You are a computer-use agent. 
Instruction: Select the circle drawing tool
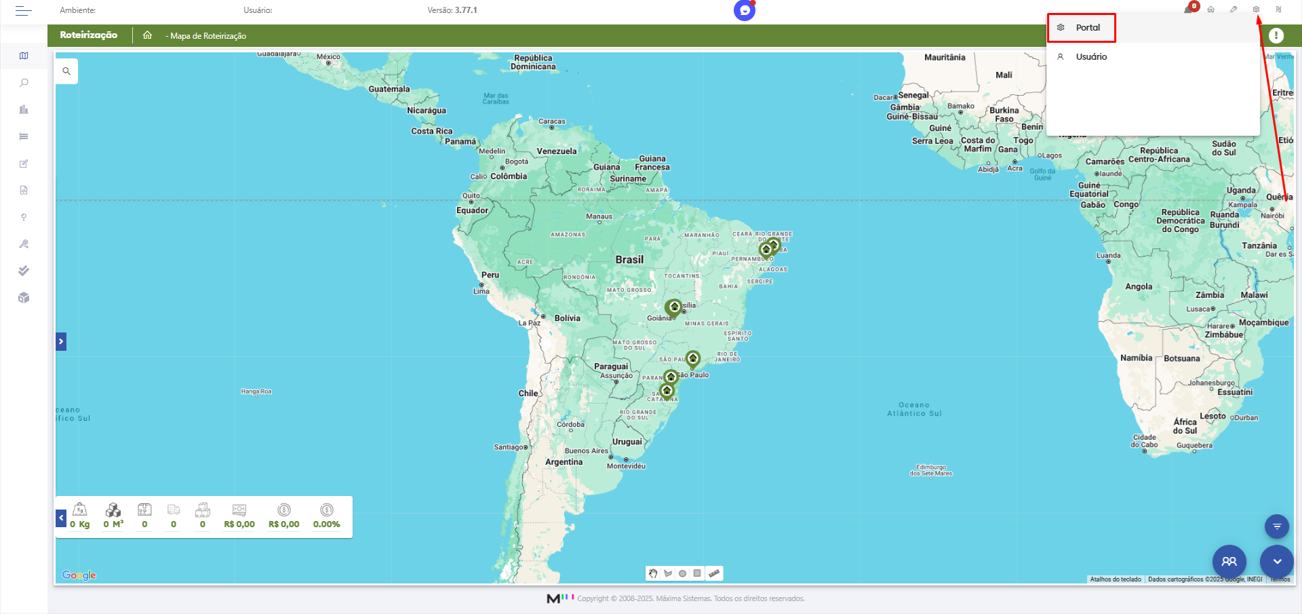(x=683, y=573)
